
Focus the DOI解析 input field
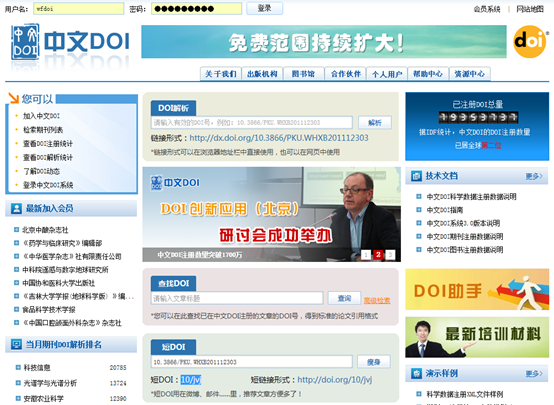(x=252, y=123)
